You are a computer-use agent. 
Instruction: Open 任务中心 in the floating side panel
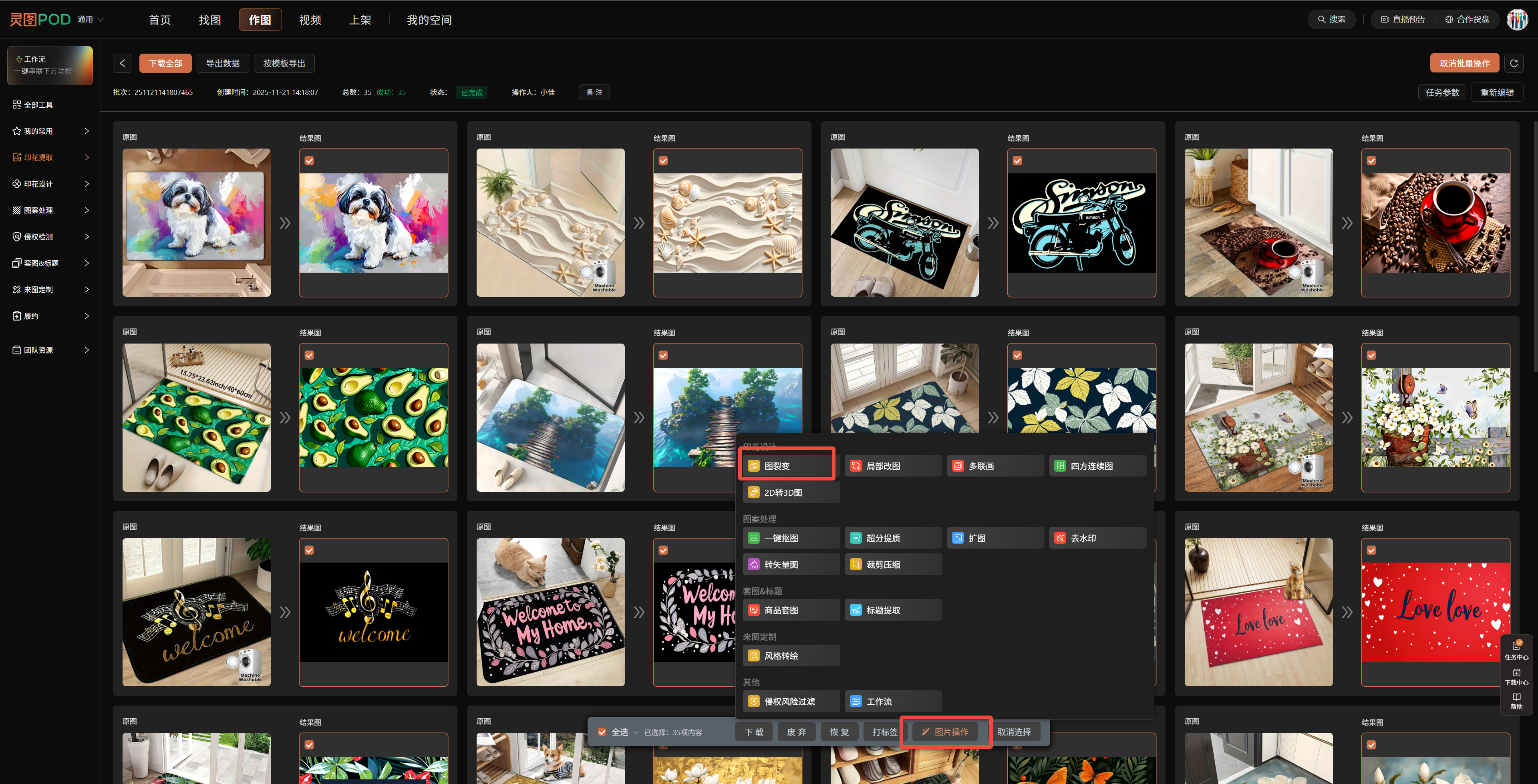1516,650
